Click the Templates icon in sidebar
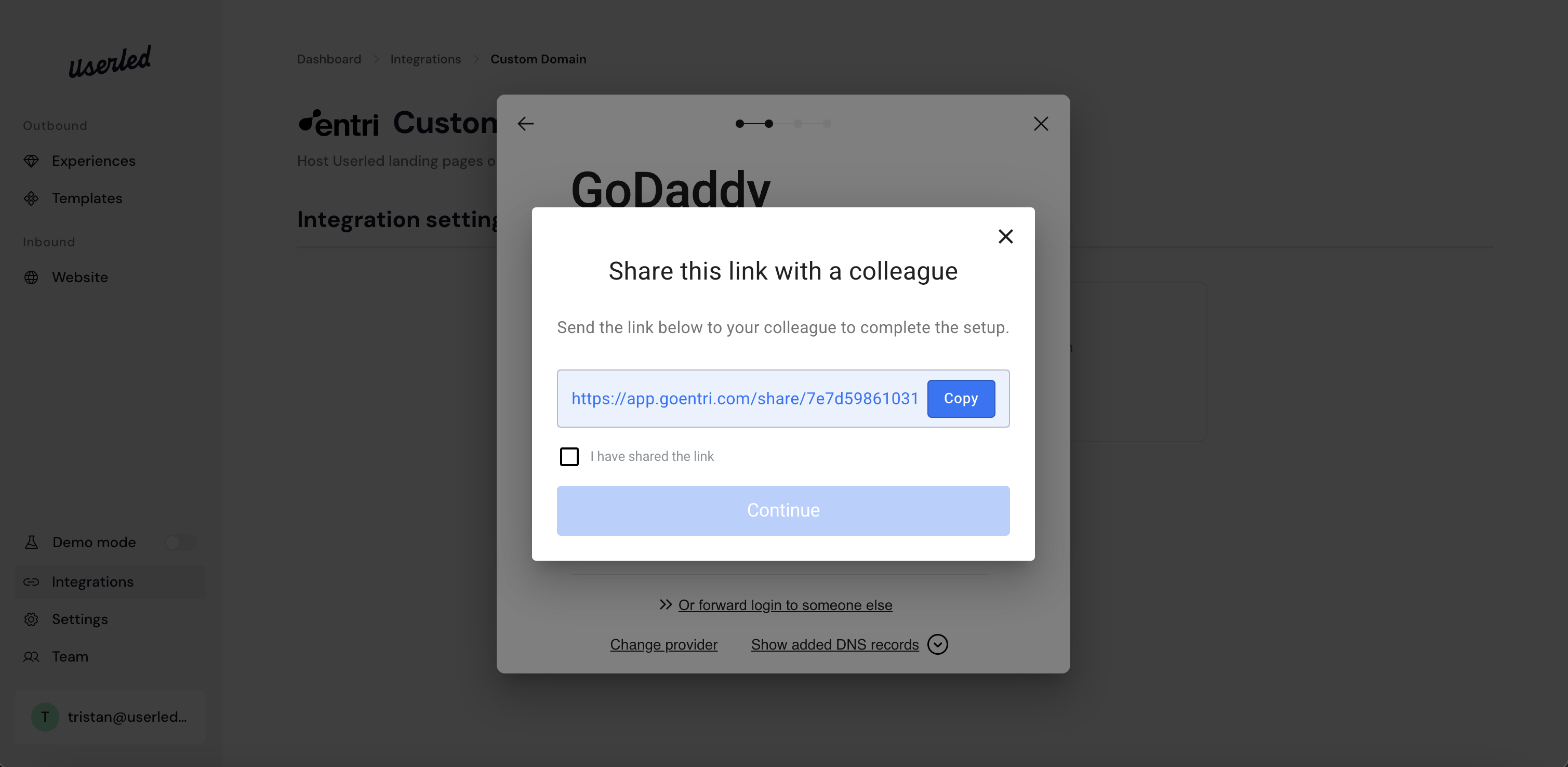The height and width of the screenshot is (767, 1568). tap(31, 199)
